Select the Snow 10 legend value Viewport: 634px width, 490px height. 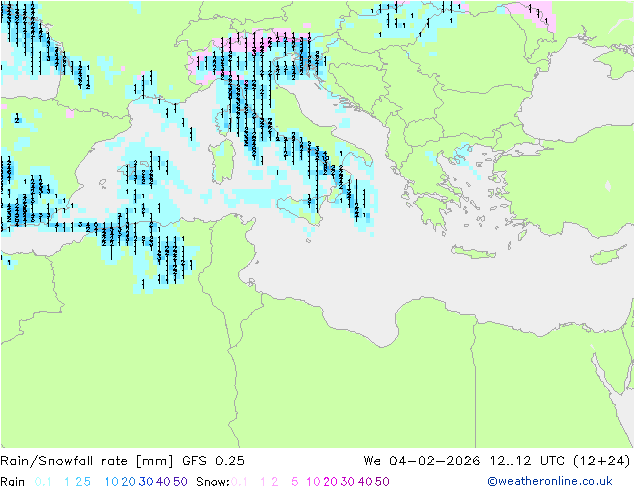(313, 482)
